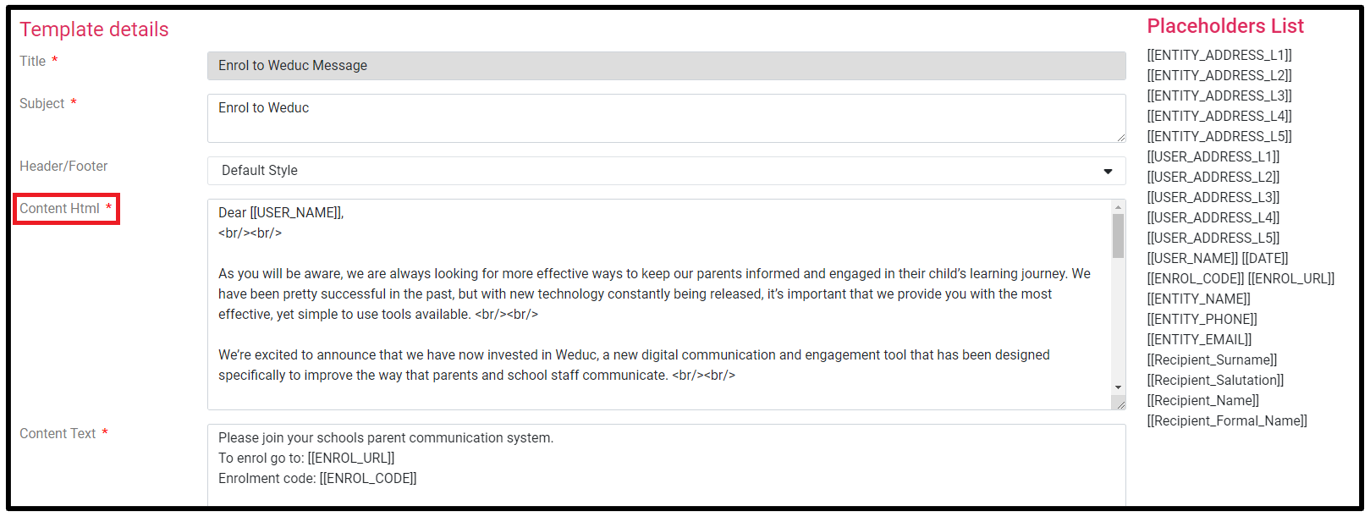This screenshot has width=1367, height=515.
Task: Click the [[ENTITY_NAME]] placeholder
Action: 1198,299
